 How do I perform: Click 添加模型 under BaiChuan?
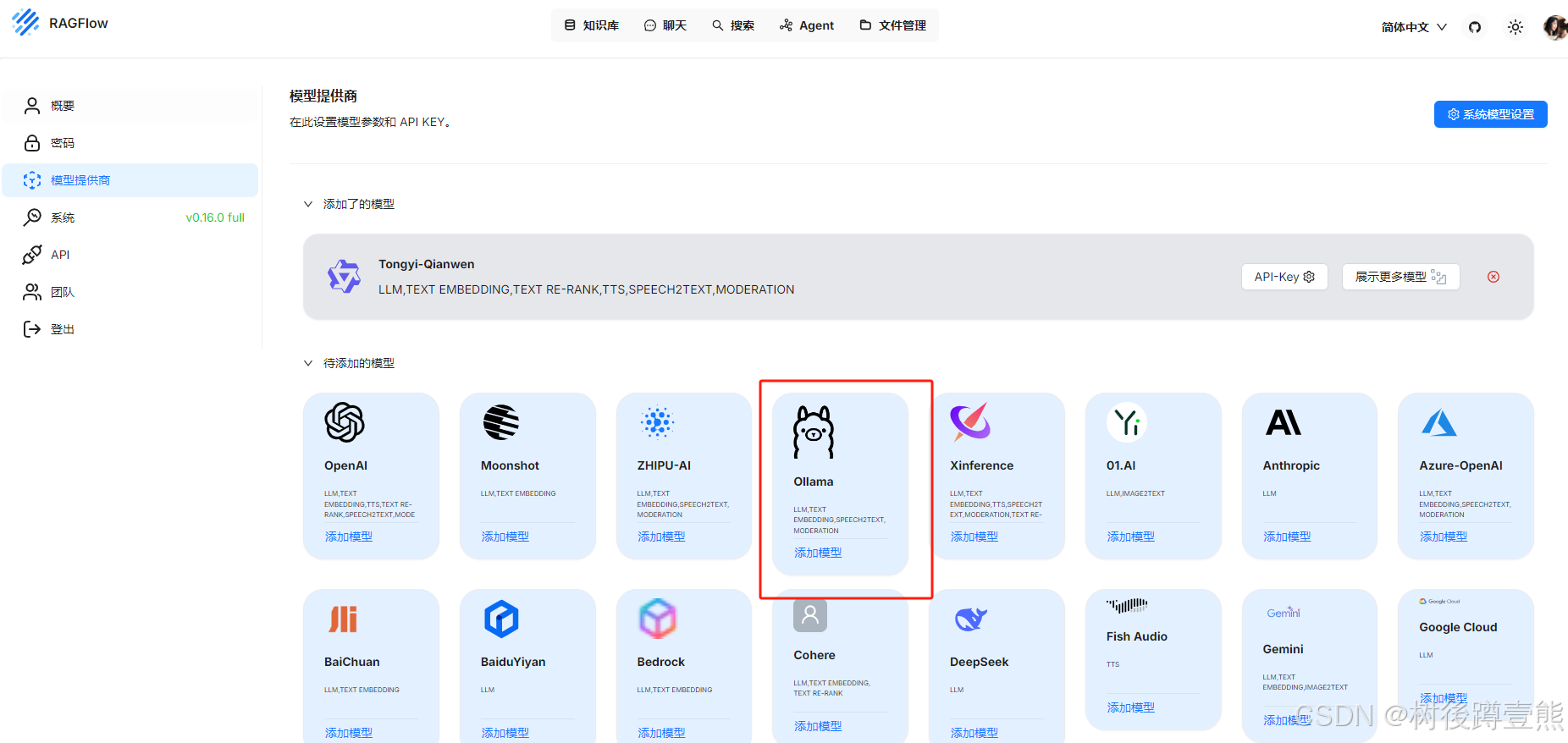[x=349, y=733]
